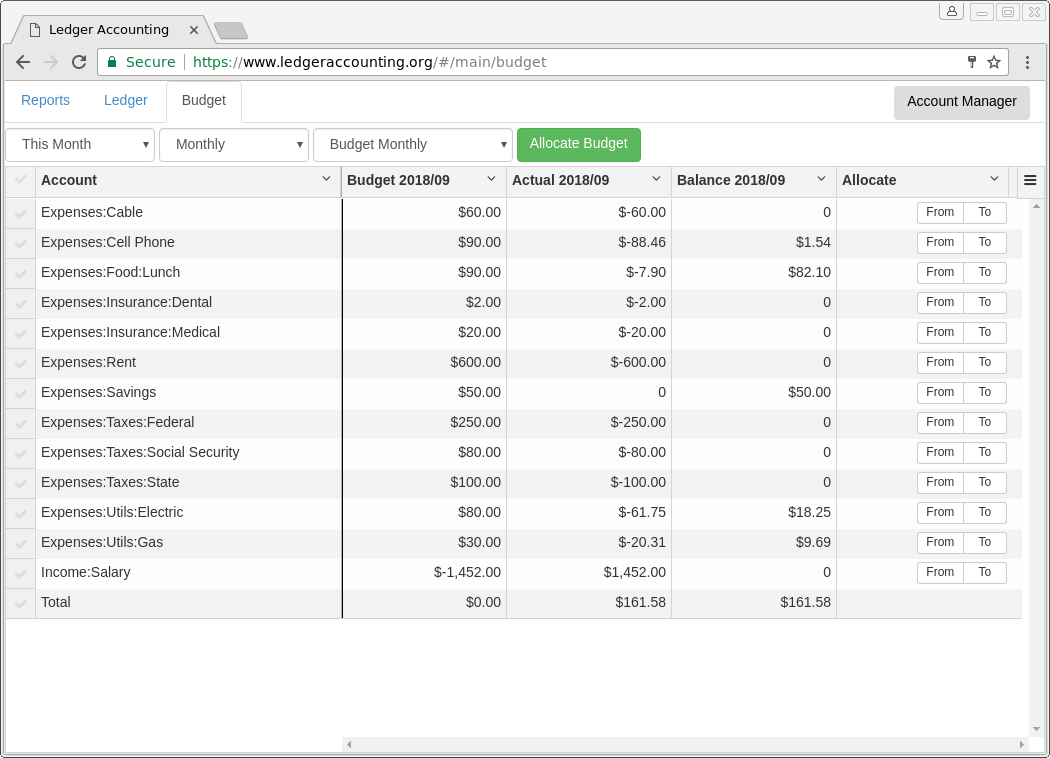Click the horizontal scrollbar at the bottom
Screen dimensions: 1050x758
[x=684, y=745]
